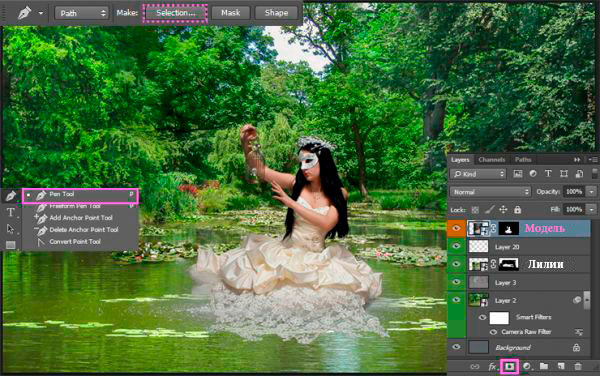Filter layers by adjustment layers icon
Screen dimensions: 600x376
click(x=533, y=174)
